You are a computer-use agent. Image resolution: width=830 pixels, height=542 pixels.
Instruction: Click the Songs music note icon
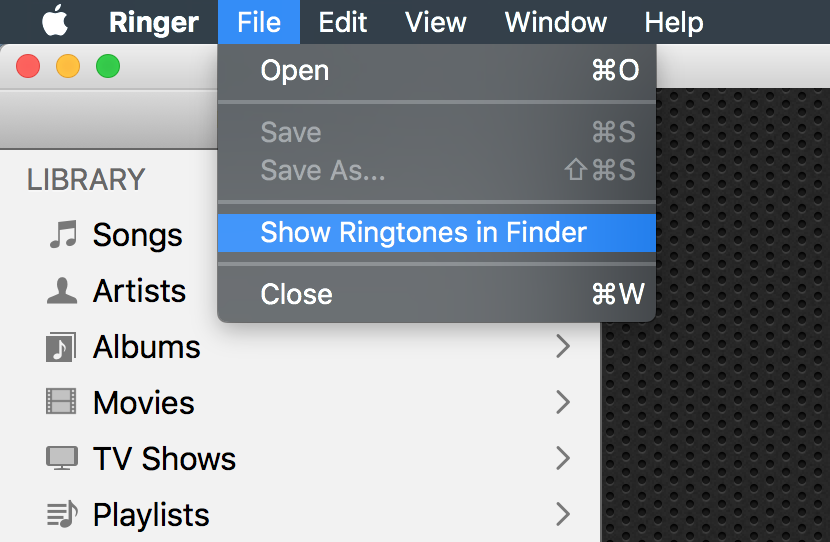pyautogui.click(x=63, y=235)
